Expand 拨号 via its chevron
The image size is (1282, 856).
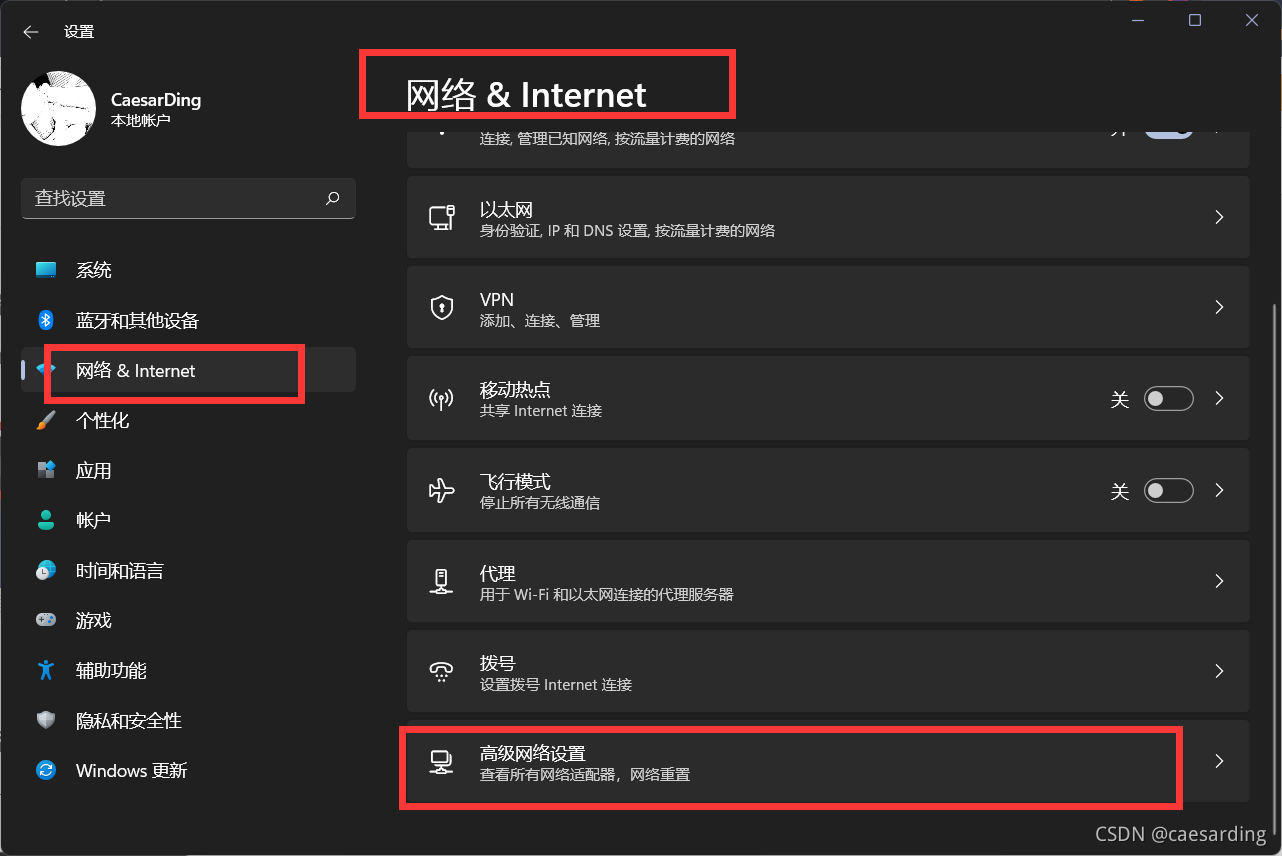coord(1219,671)
